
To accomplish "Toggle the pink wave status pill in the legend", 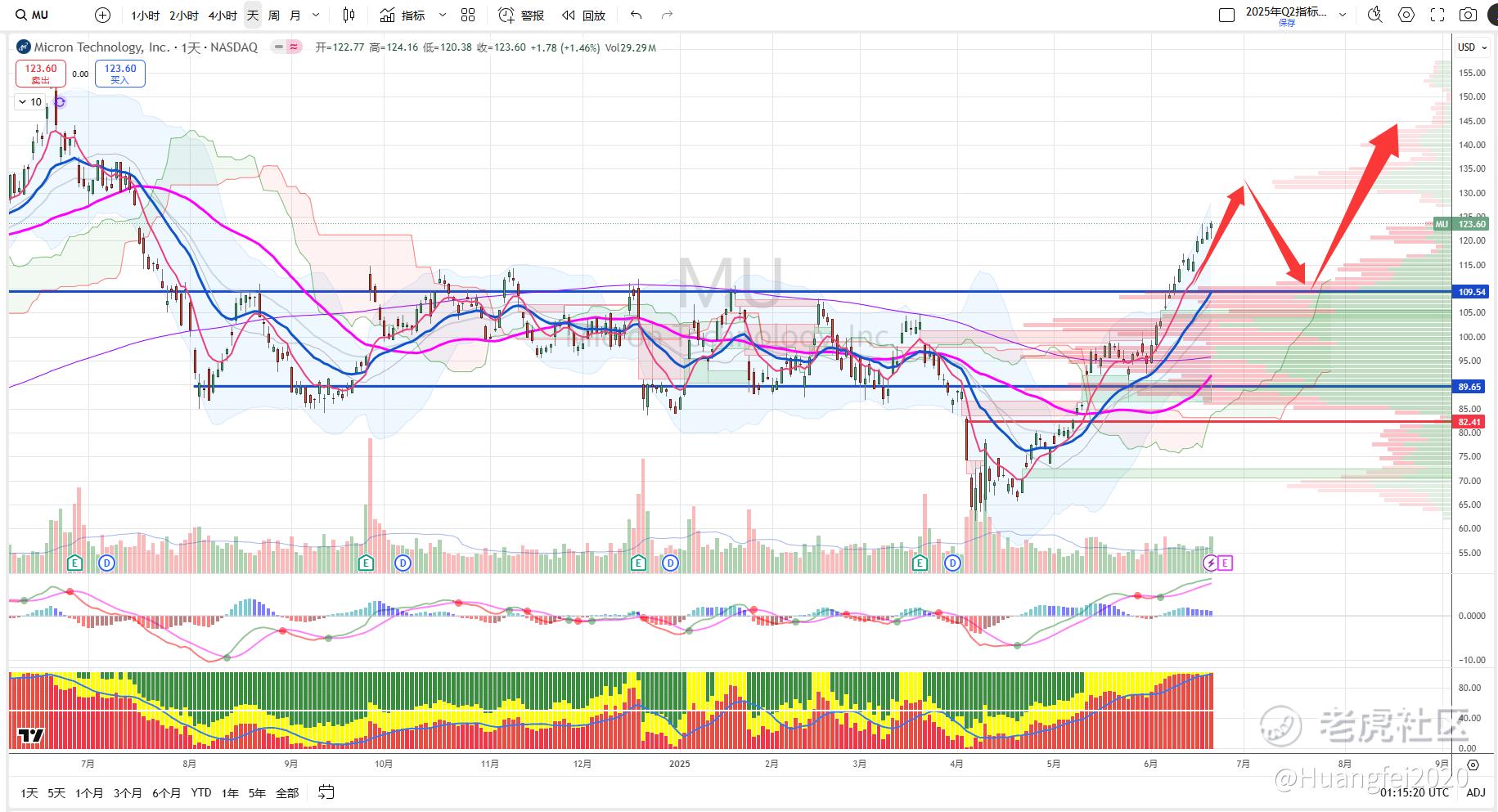I will [294, 47].
